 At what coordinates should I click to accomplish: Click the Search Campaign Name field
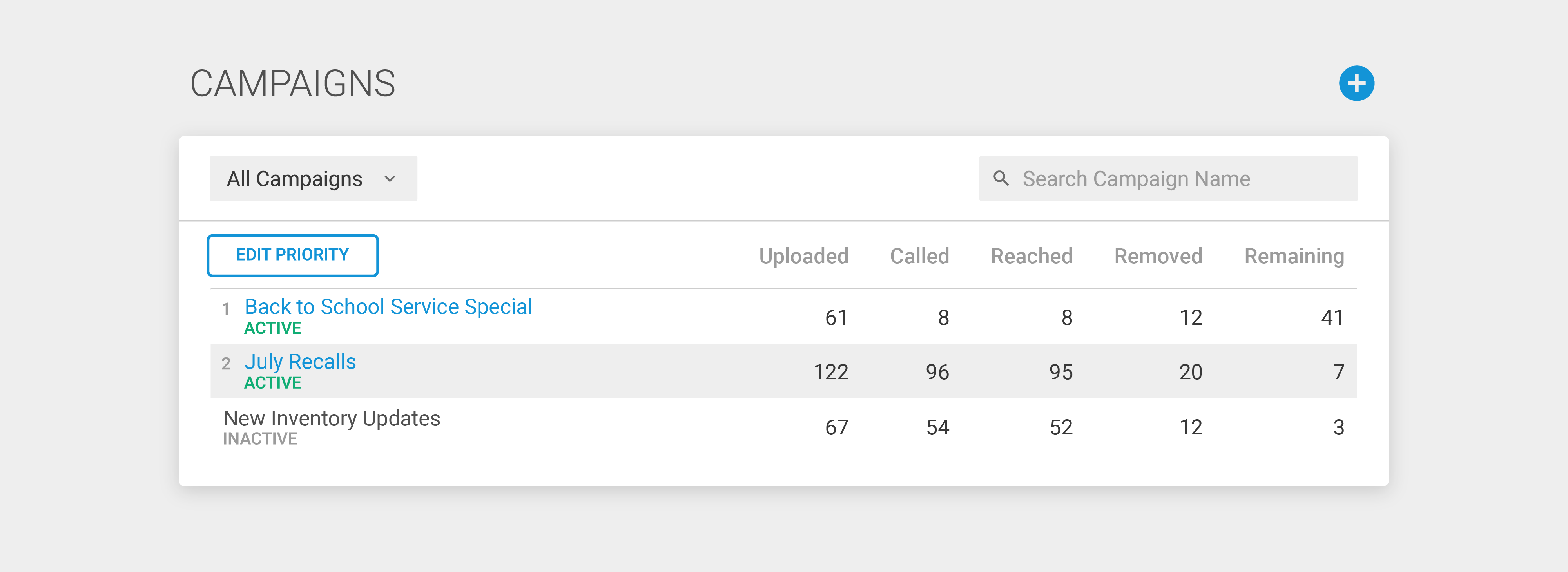coord(1168,178)
